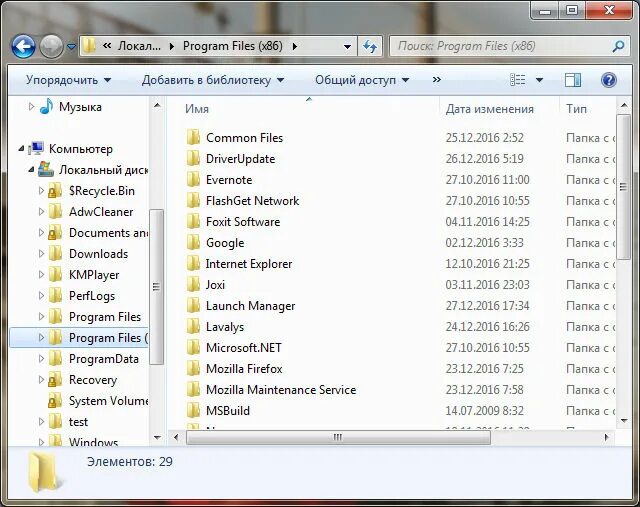Open Help with the question mark icon
This screenshot has height=507, width=640.
click(608, 80)
